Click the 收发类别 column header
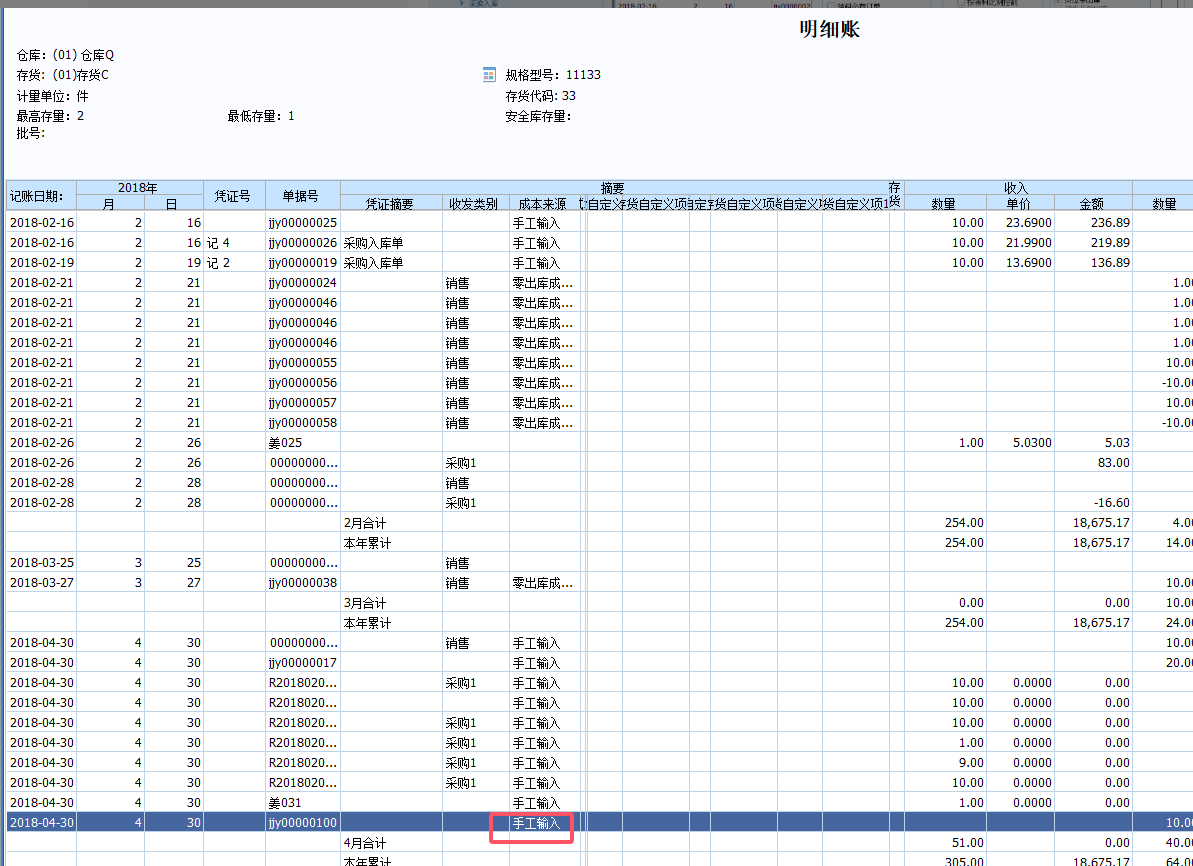Image resolution: width=1193 pixels, height=866 pixels. tap(475, 203)
